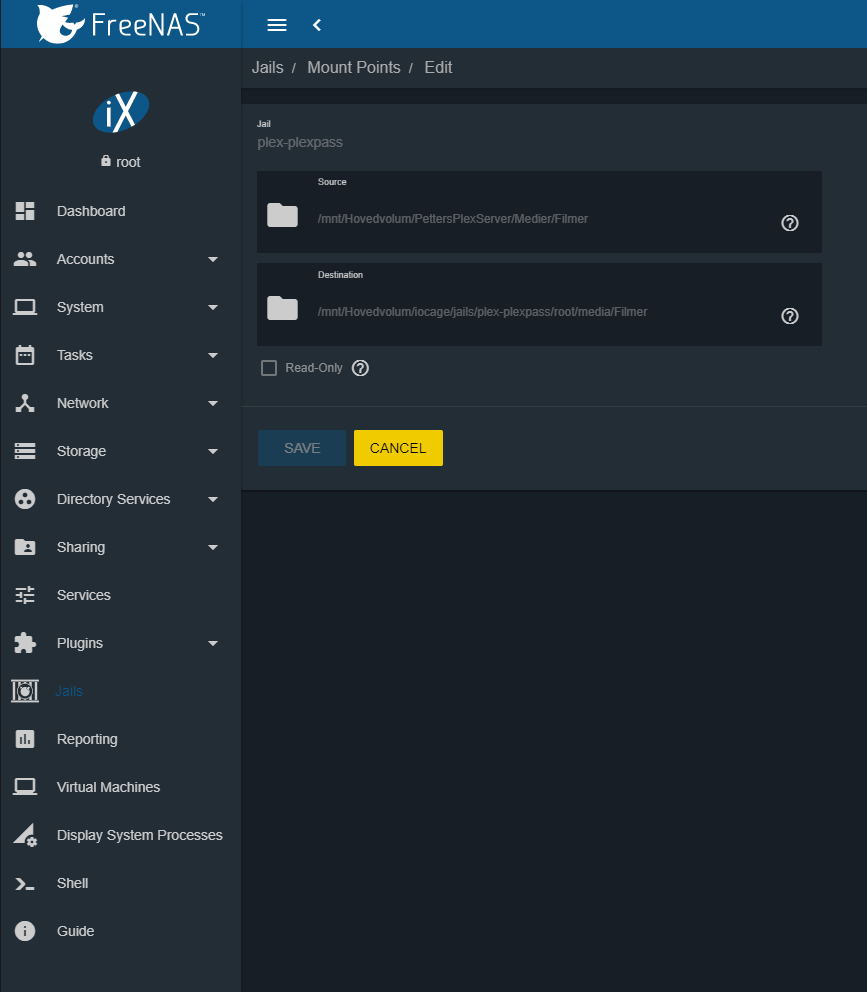Click the Edit breadcrumb text
This screenshot has width=867, height=992.
pyautogui.click(x=438, y=67)
